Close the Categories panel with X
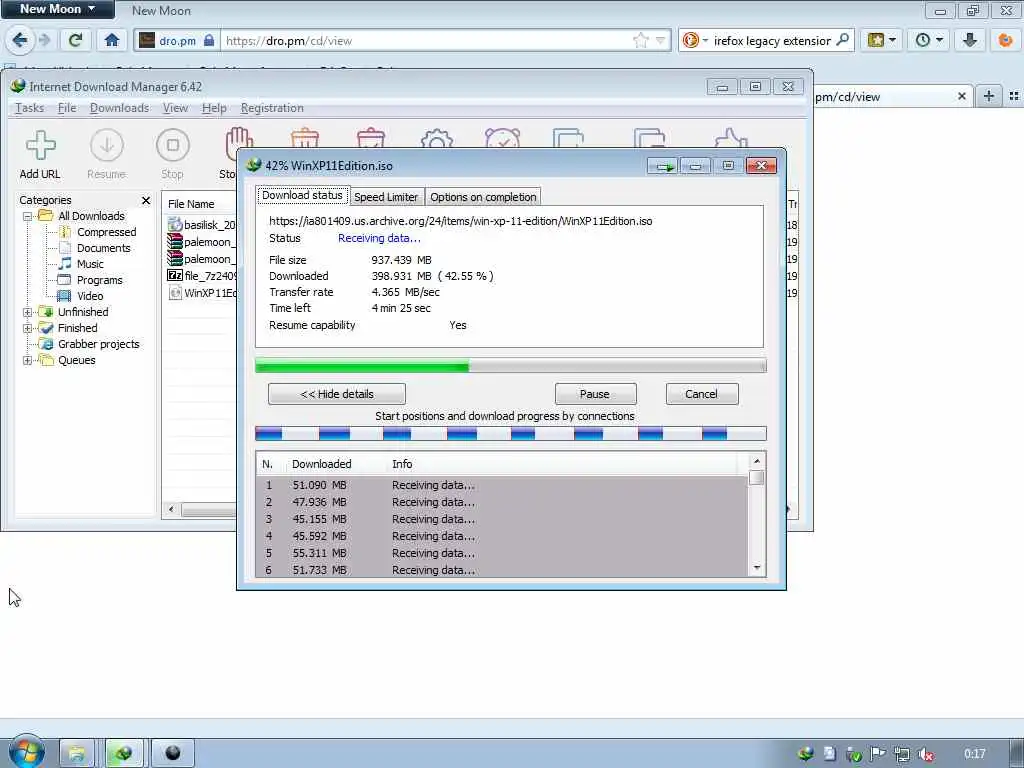Image resolution: width=1024 pixels, height=768 pixels. tap(146, 200)
